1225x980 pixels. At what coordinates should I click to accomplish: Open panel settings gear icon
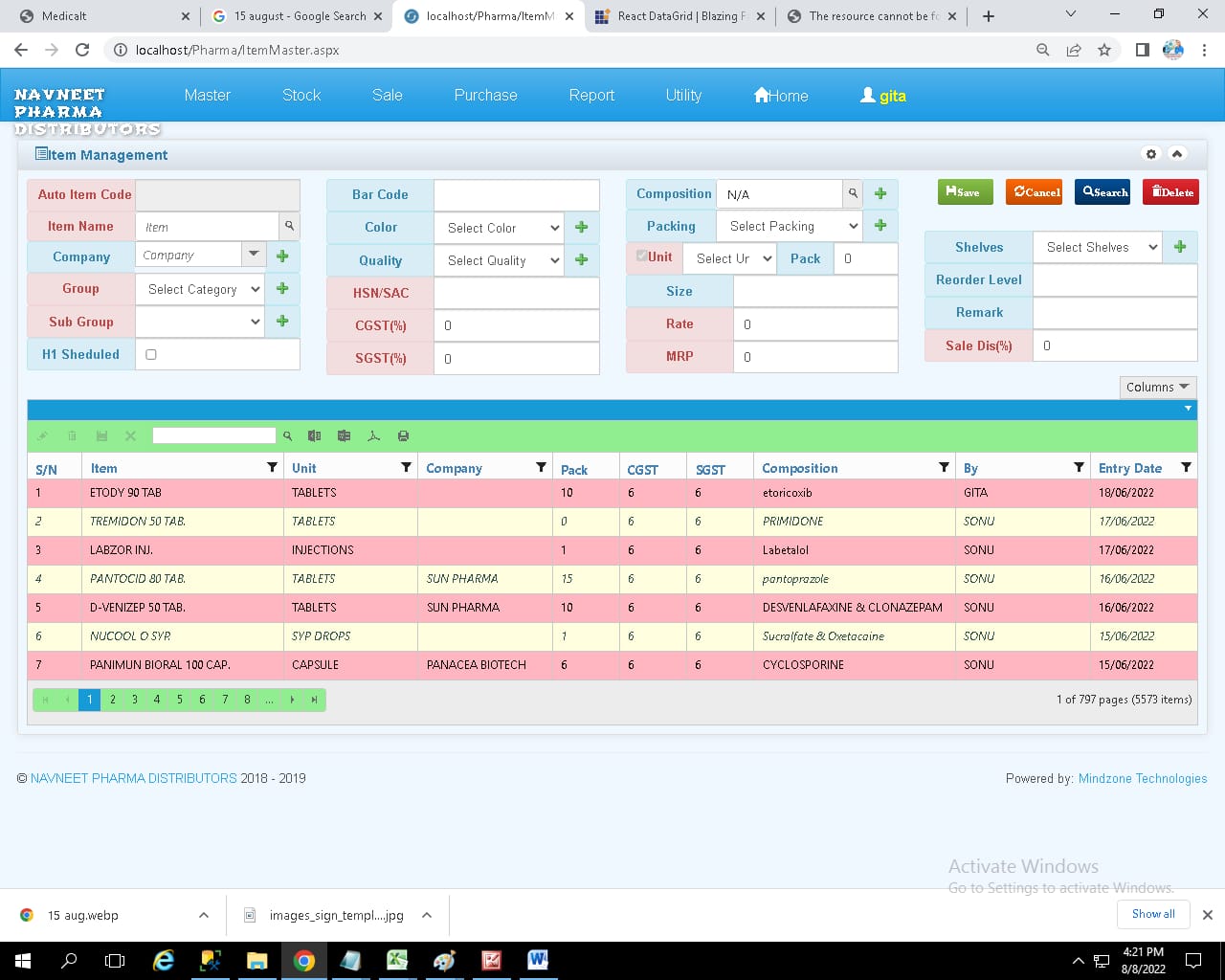click(1151, 154)
